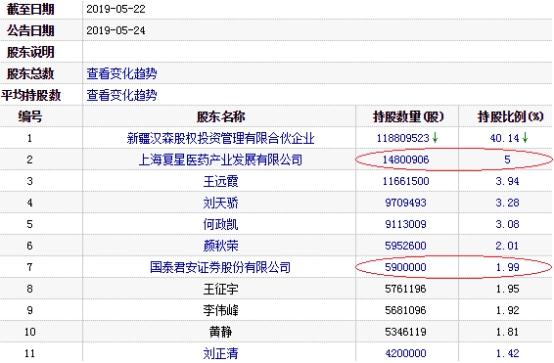
Task: Select 5346119 held by 黄静
Action: tap(406, 332)
